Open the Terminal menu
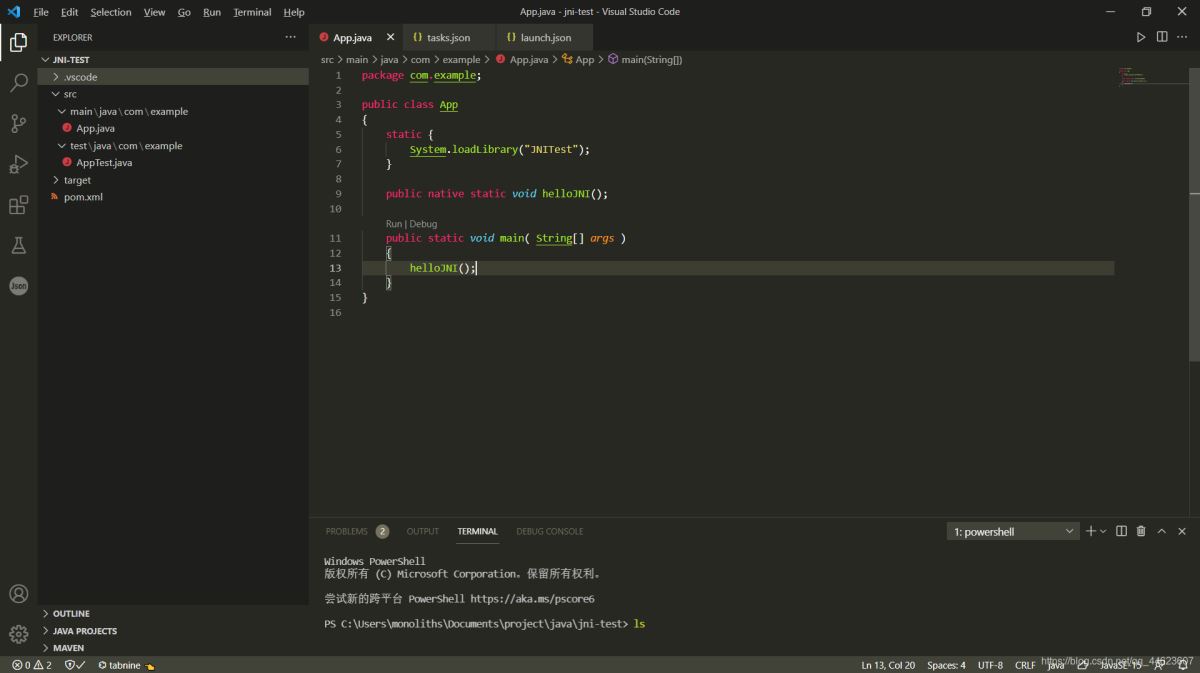 pyautogui.click(x=252, y=12)
